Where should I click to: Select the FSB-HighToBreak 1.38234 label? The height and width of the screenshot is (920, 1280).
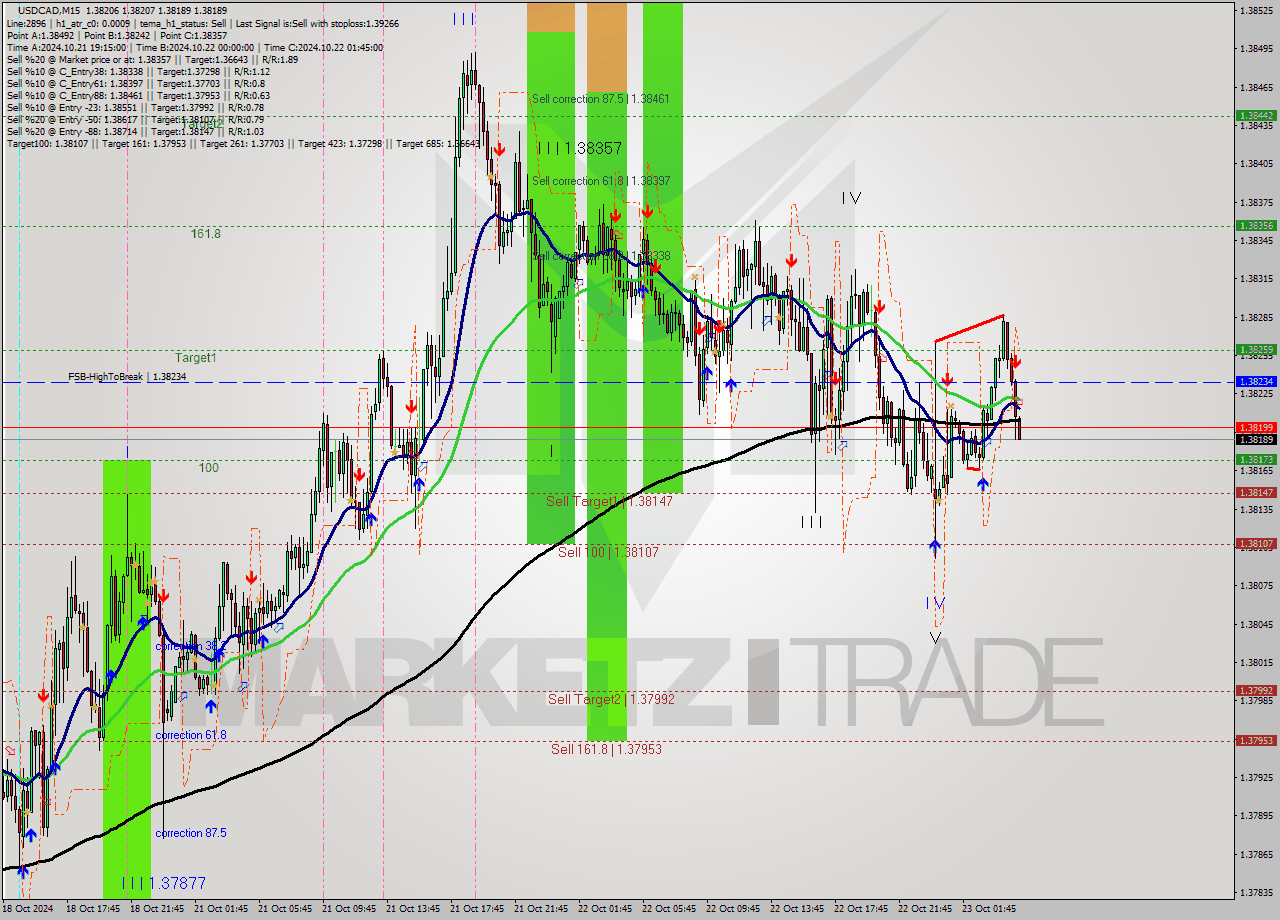click(127, 377)
